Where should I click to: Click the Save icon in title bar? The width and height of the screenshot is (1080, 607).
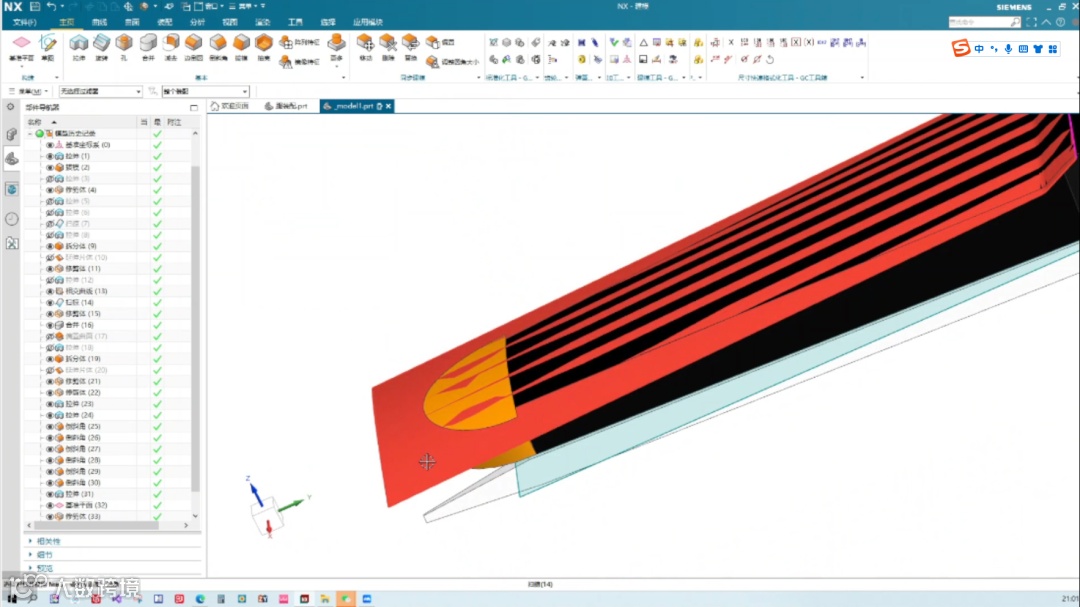click(x=34, y=6)
